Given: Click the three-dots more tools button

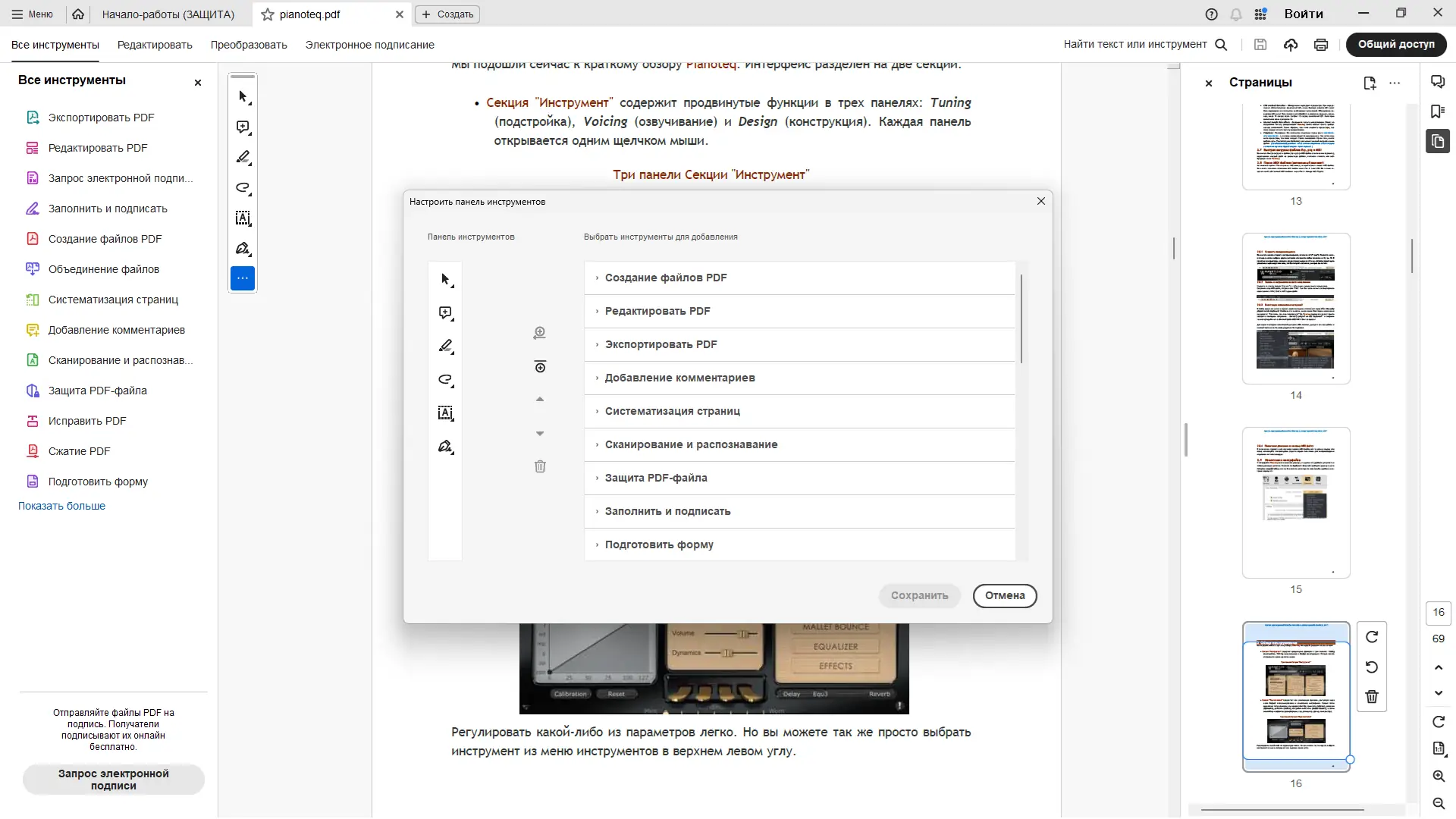Looking at the screenshot, I should click(x=243, y=278).
